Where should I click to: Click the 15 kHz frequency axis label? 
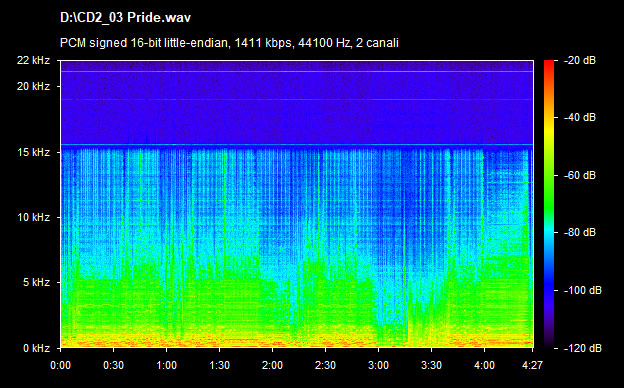[33, 152]
